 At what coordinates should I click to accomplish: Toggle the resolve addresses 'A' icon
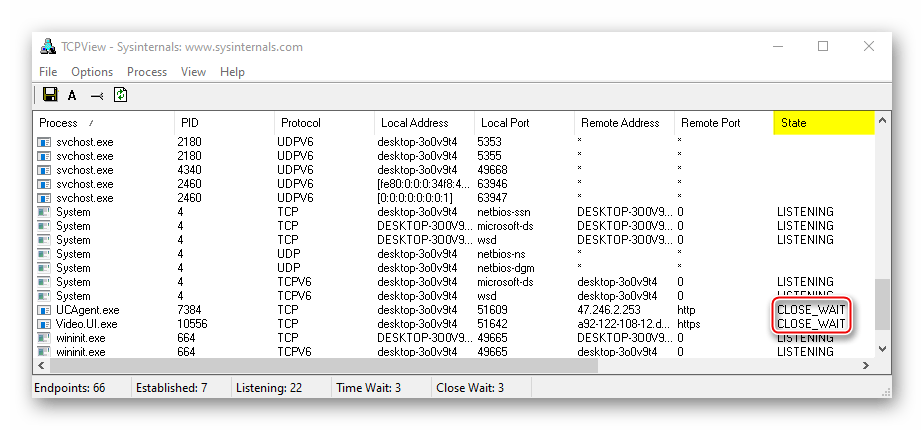pyautogui.click(x=72, y=96)
